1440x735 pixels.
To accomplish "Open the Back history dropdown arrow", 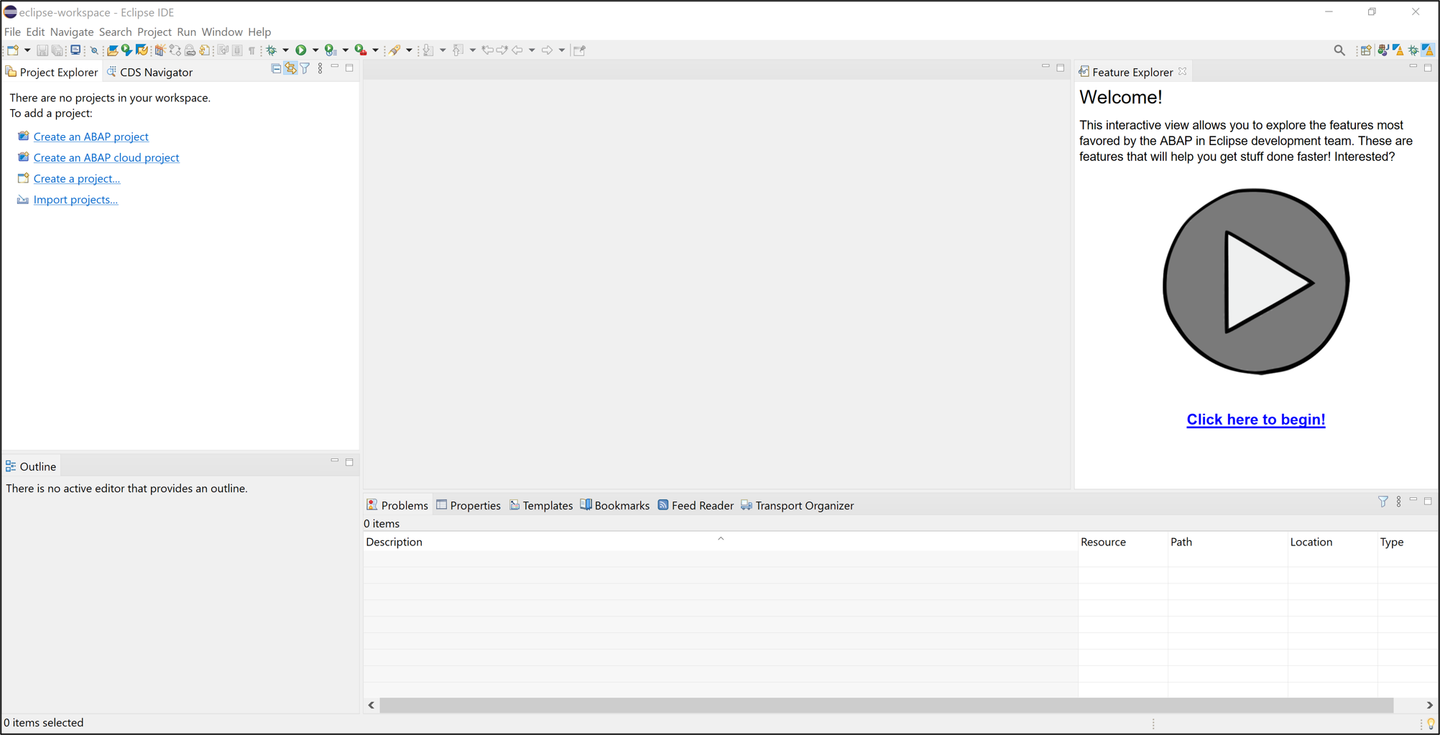I will click(x=532, y=50).
